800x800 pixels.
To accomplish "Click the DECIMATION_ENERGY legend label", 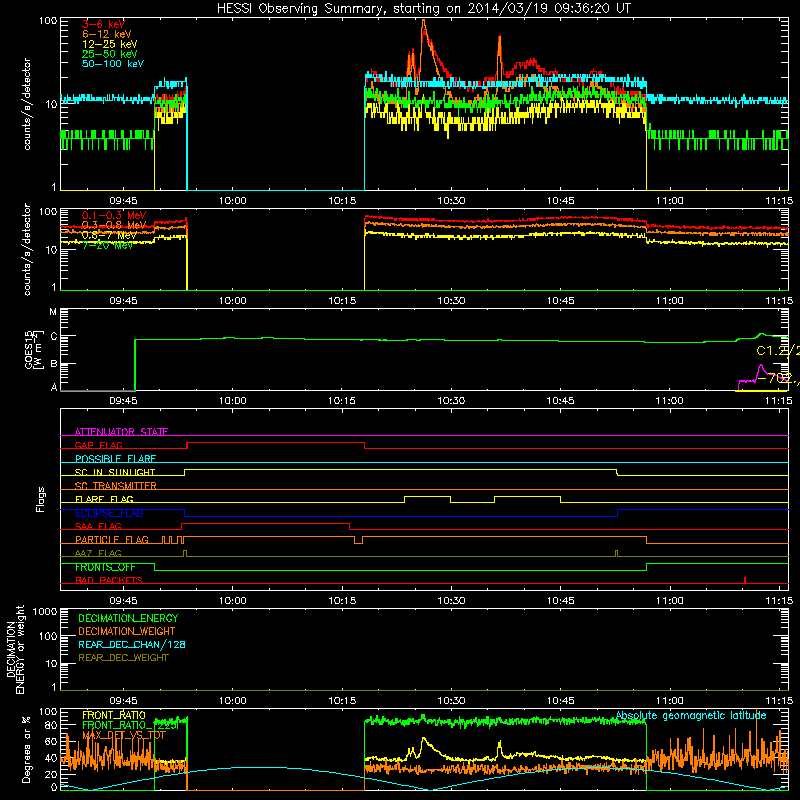I will 128,618.
